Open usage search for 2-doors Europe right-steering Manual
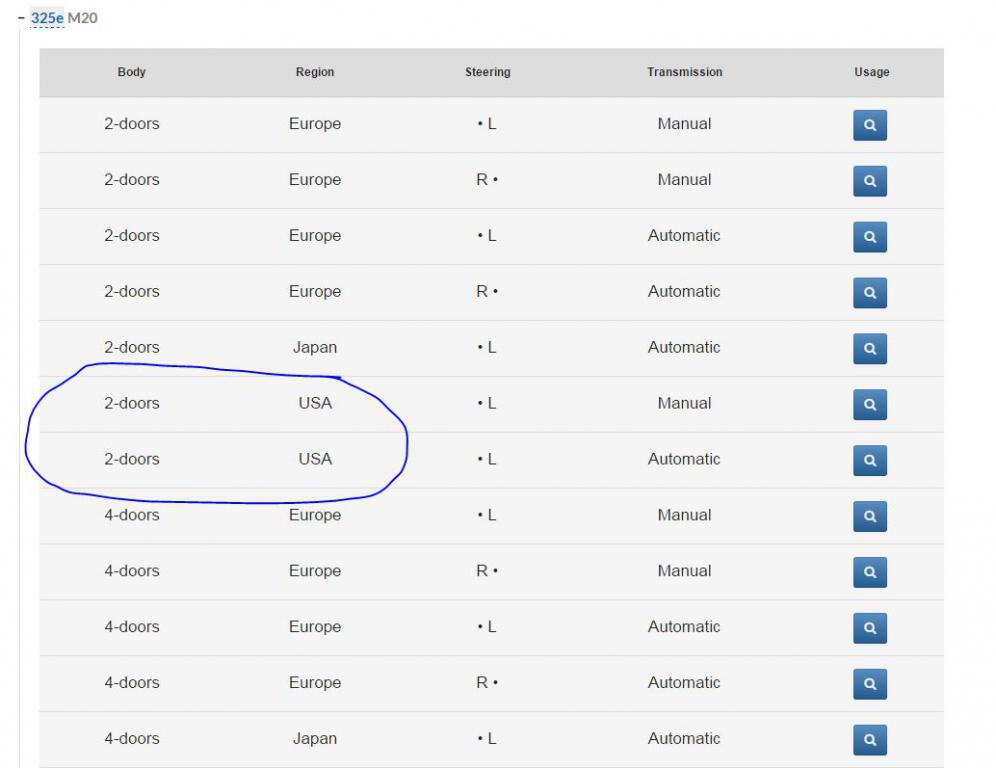 (x=869, y=181)
